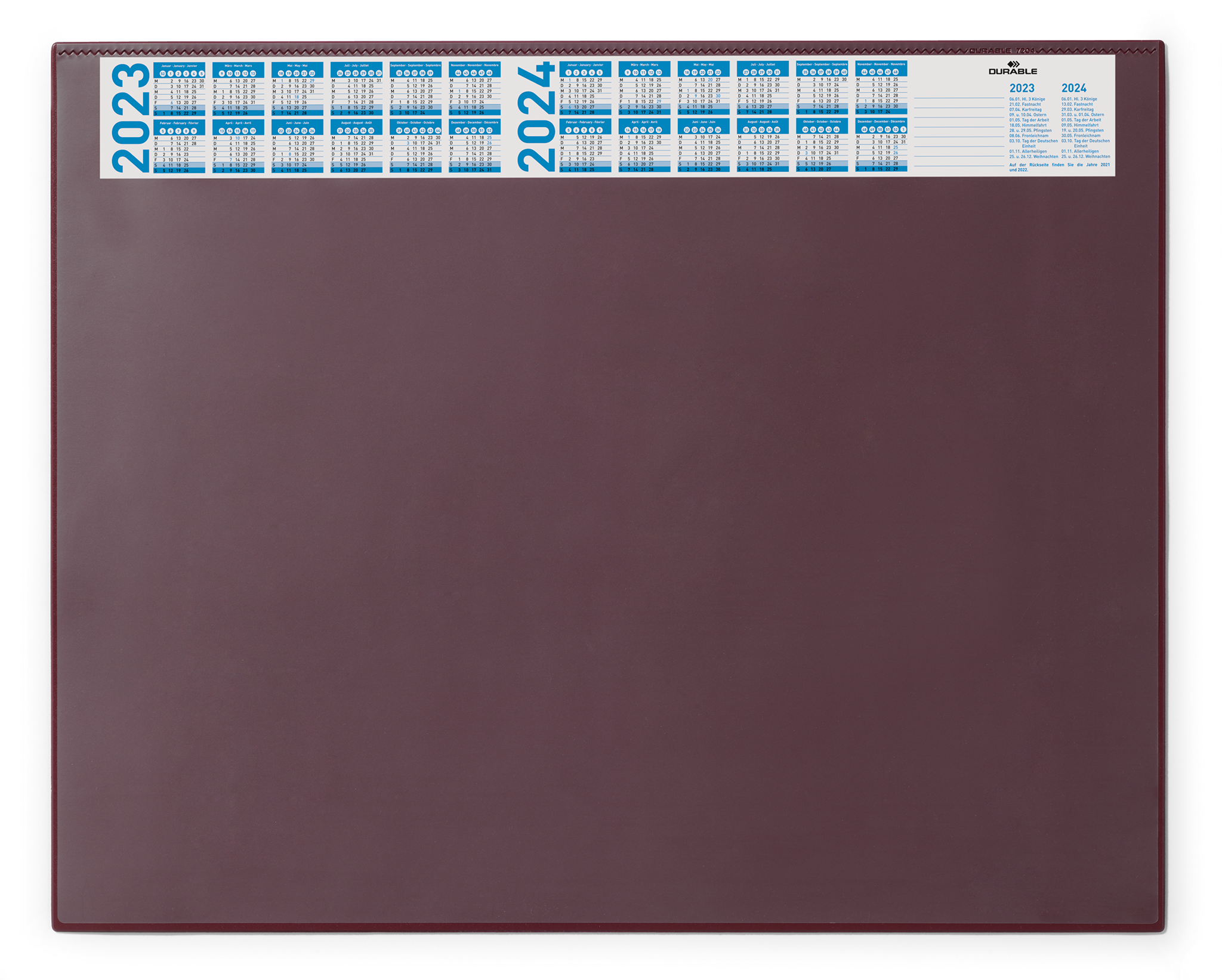Click the first blank note line
The height and width of the screenshot is (980, 1222).
[x=959, y=97]
